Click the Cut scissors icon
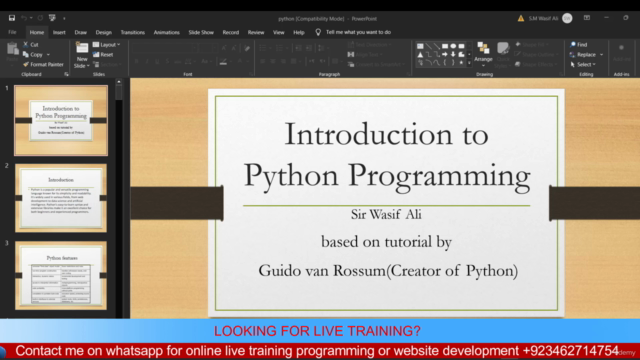The image size is (640, 360). tap(26, 44)
